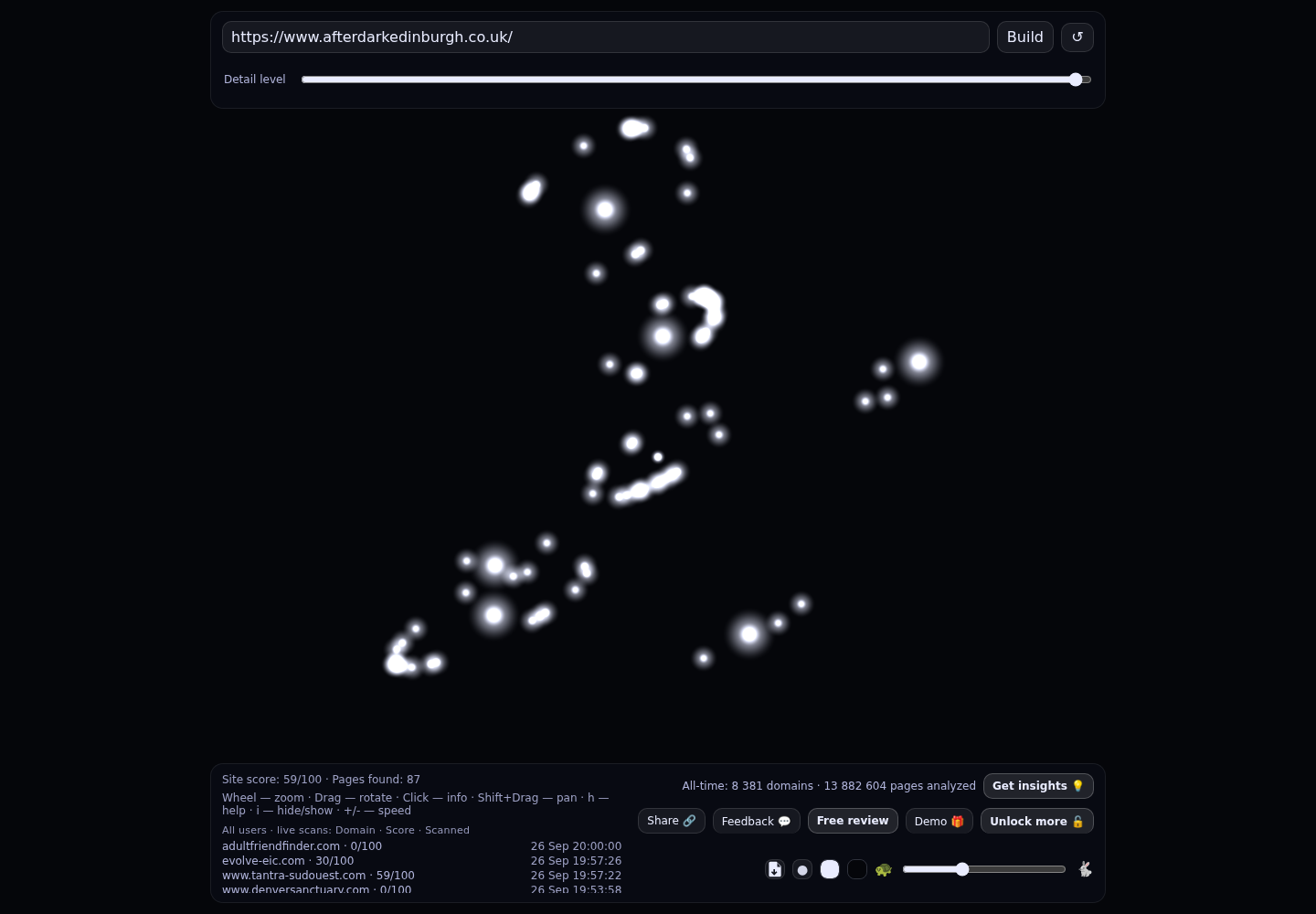The height and width of the screenshot is (914, 1316).
Task: Open the Feedback button
Action: [757, 821]
